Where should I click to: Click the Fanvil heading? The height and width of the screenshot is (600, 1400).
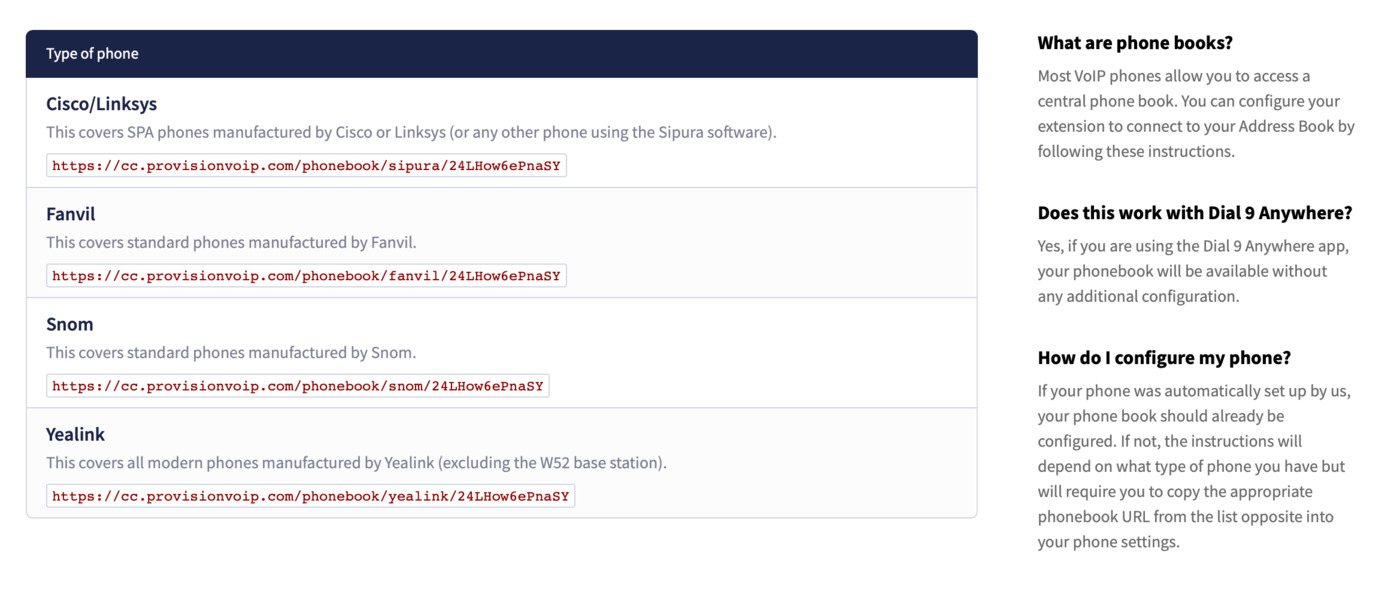point(70,214)
